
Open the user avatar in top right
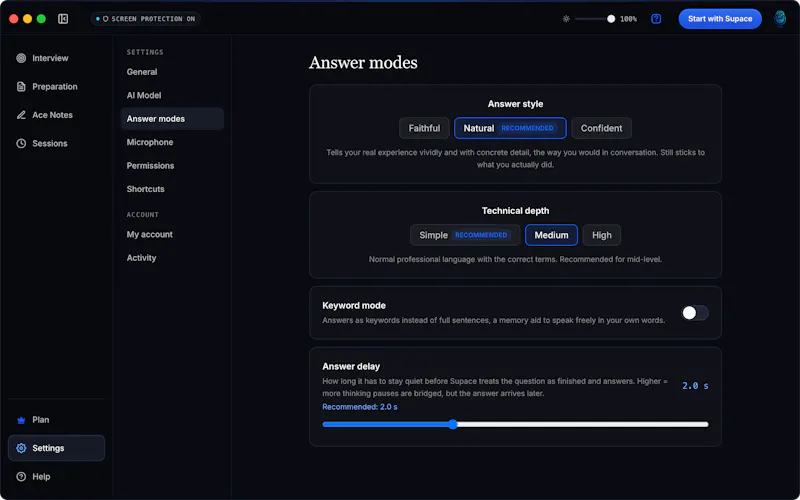tap(780, 19)
